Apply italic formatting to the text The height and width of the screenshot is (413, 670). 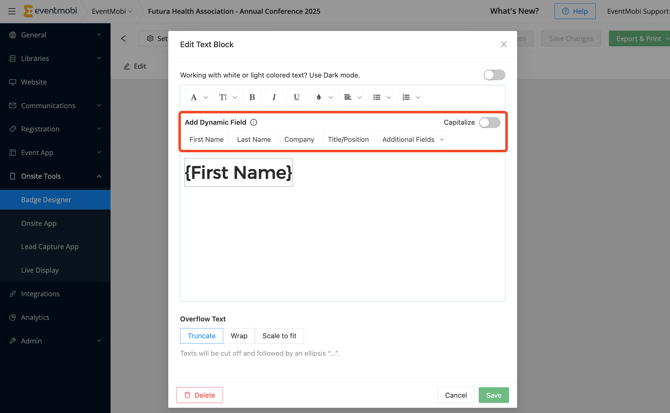tap(274, 97)
